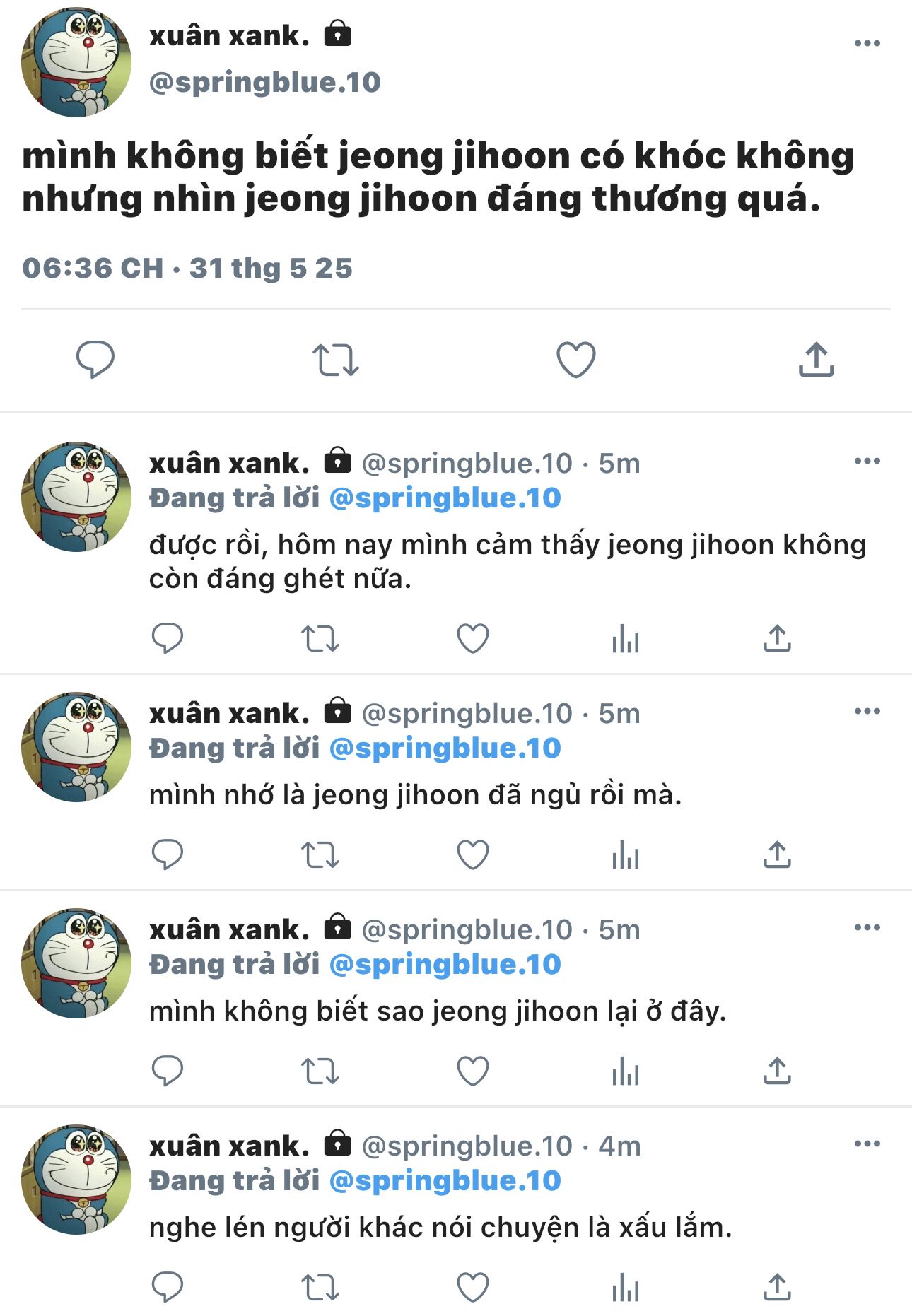Screen dimensions: 912x1316
Task: Like the reply 'được rồi, hôm nay mình'
Action: [x=473, y=639]
